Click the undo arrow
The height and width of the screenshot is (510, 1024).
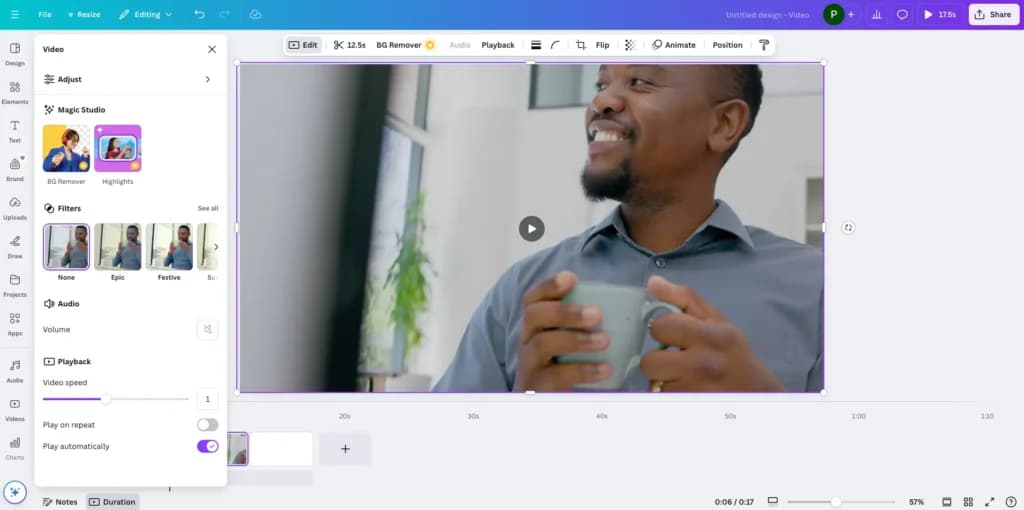pyautogui.click(x=199, y=14)
